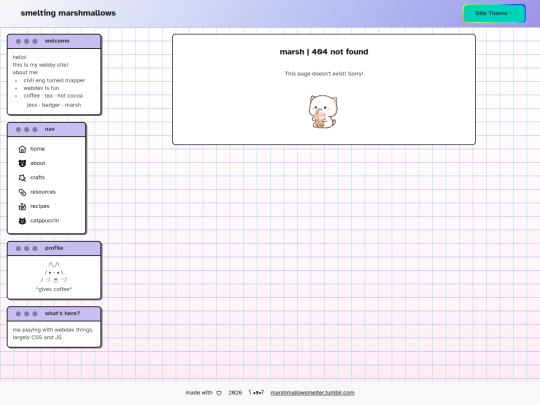Screen dimensions: 540x405
Task: Click the 2026 year in footer
Action: (235, 393)
